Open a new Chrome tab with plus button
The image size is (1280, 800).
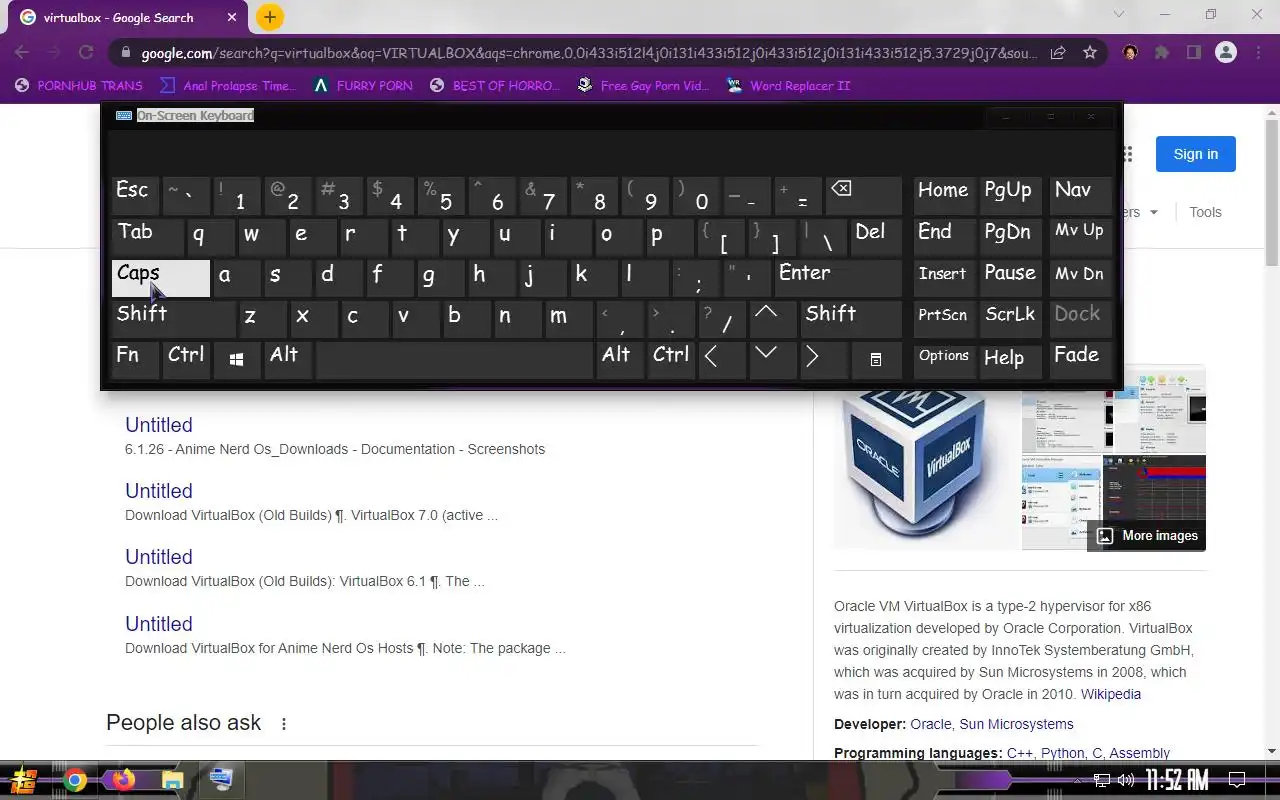point(269,17)
